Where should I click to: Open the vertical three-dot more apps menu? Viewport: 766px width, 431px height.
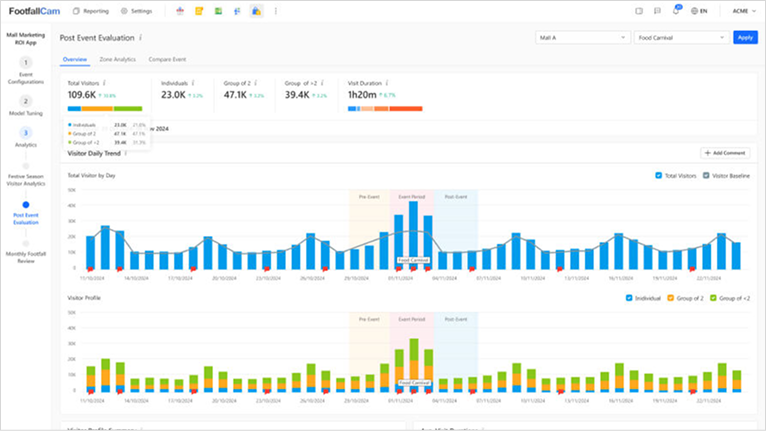coord(276,11)
